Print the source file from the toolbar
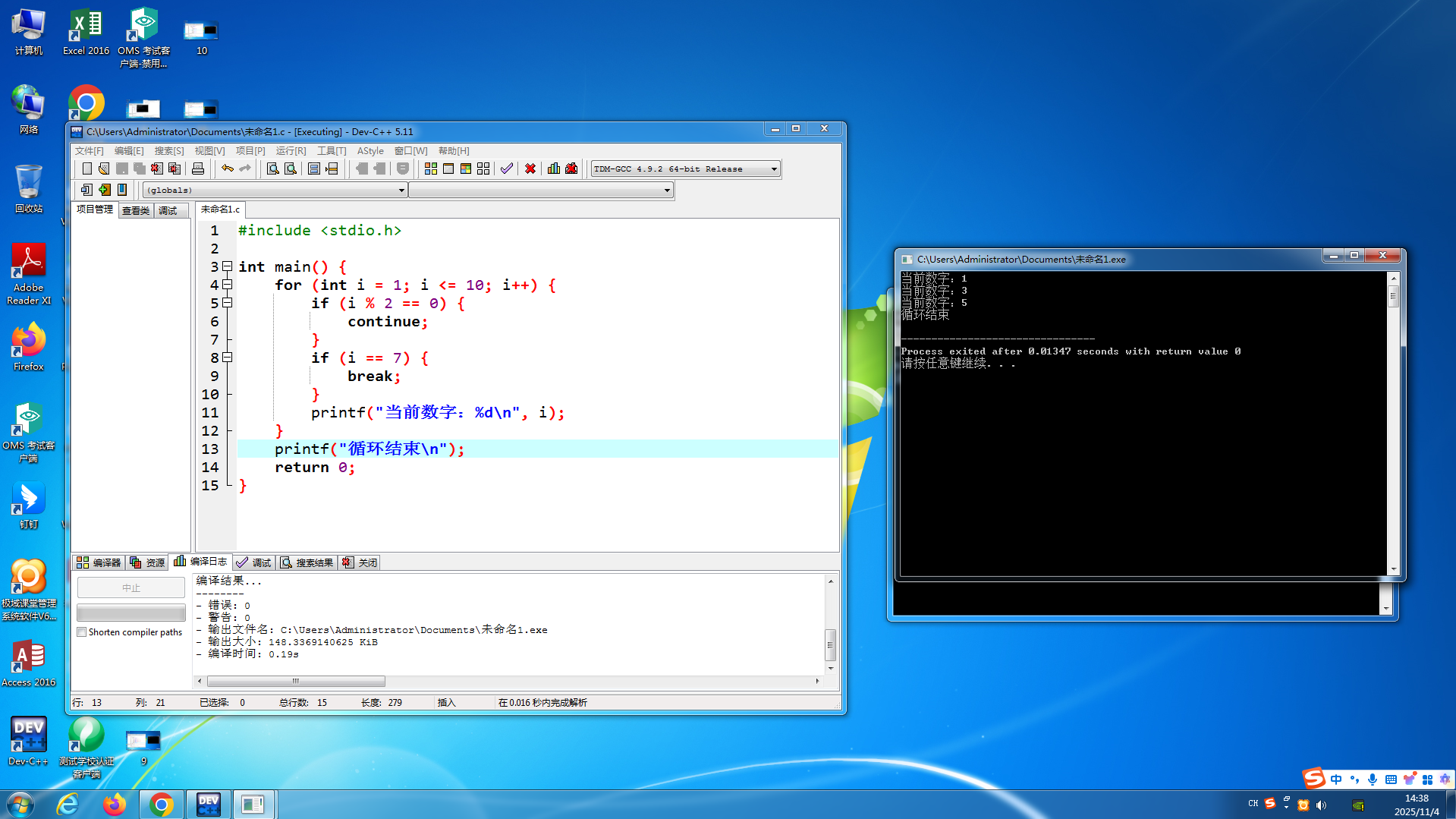The width and height of the screenshot is (1456, 819). pyautogui.click(x=198, y=169)
